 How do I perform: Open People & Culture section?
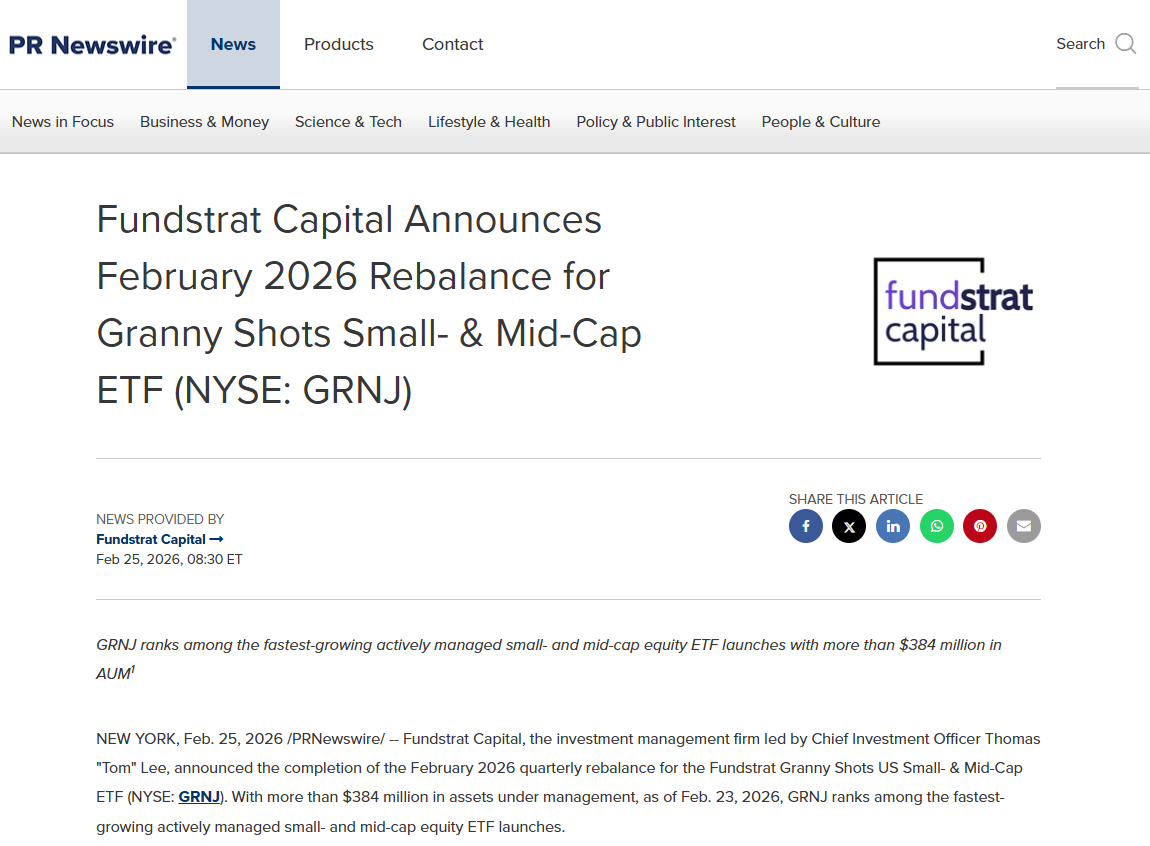tap(821, 122)
